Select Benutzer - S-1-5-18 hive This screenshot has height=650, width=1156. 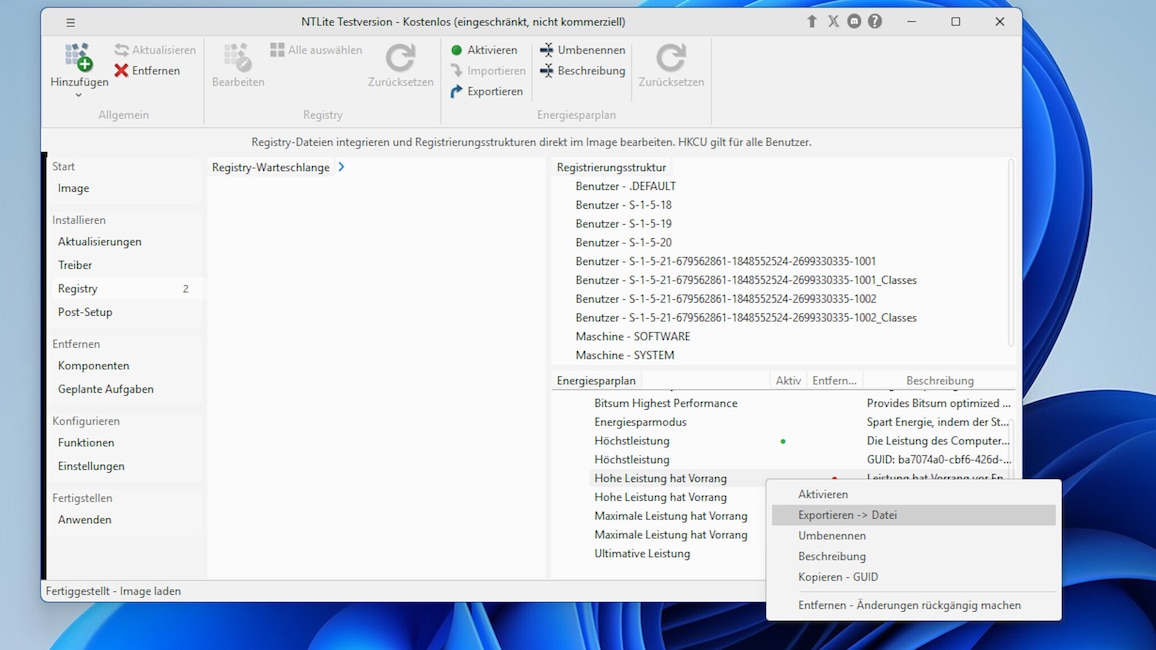pyautogui.click(x=623, y=205)
